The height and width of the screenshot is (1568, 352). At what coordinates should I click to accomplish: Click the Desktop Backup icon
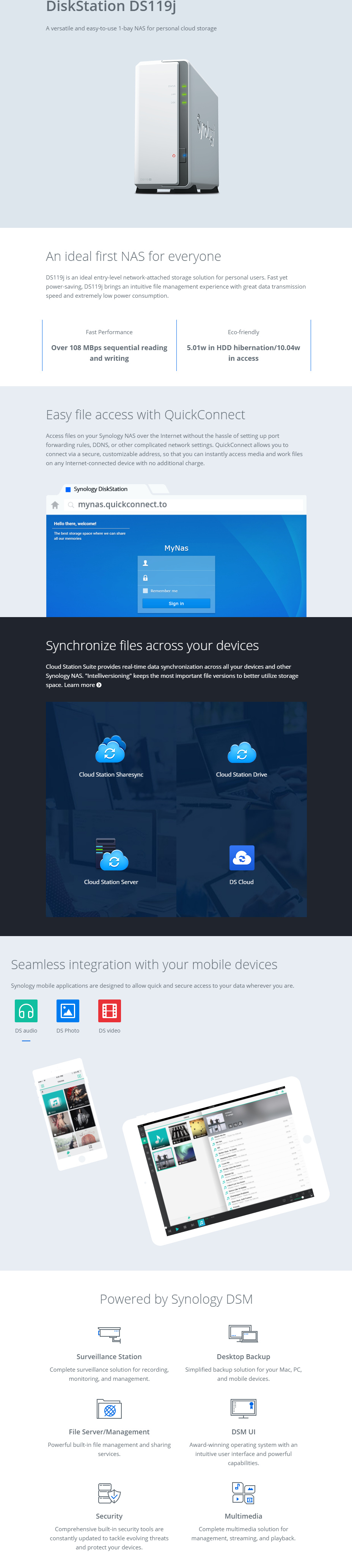tap(243, 1334)
